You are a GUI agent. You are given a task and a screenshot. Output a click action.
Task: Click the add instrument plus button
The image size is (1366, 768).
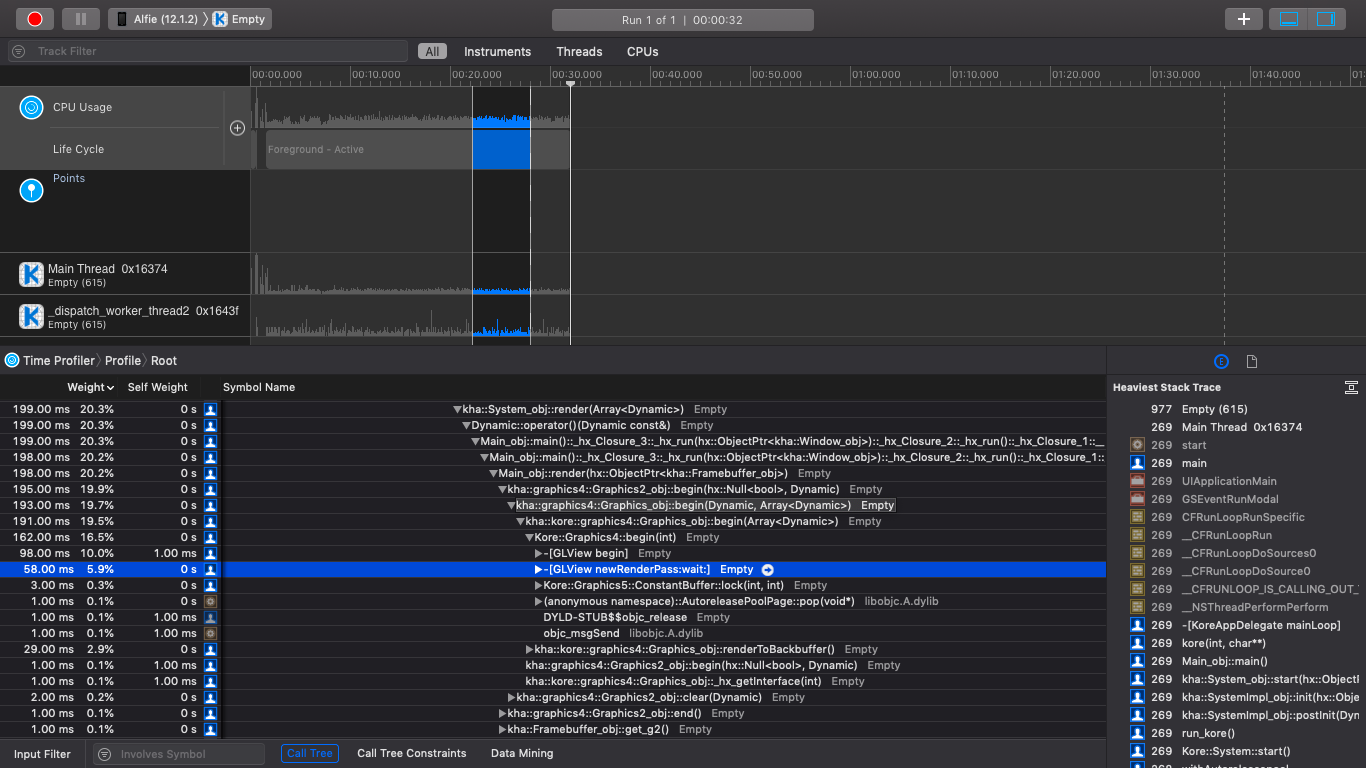coord(1244,18)
